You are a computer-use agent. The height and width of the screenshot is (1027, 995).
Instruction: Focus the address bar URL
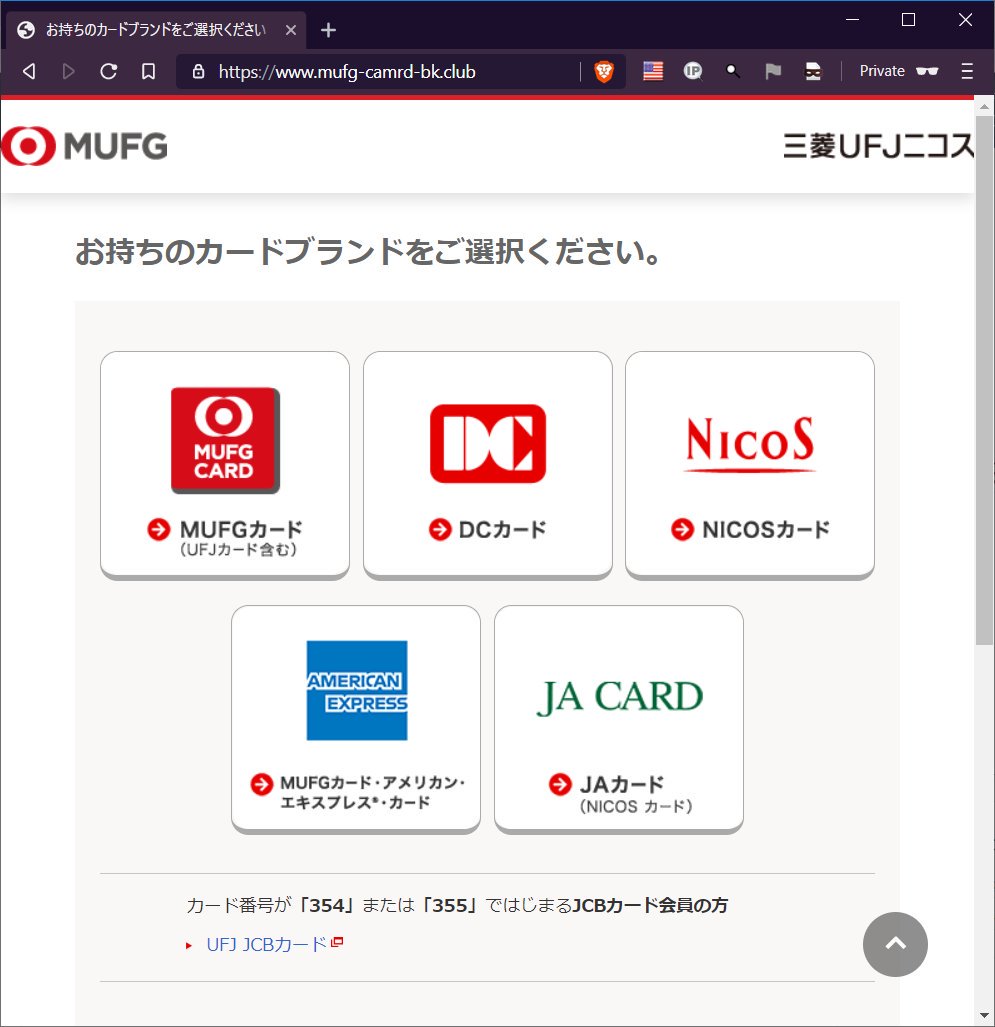point(347,71)
